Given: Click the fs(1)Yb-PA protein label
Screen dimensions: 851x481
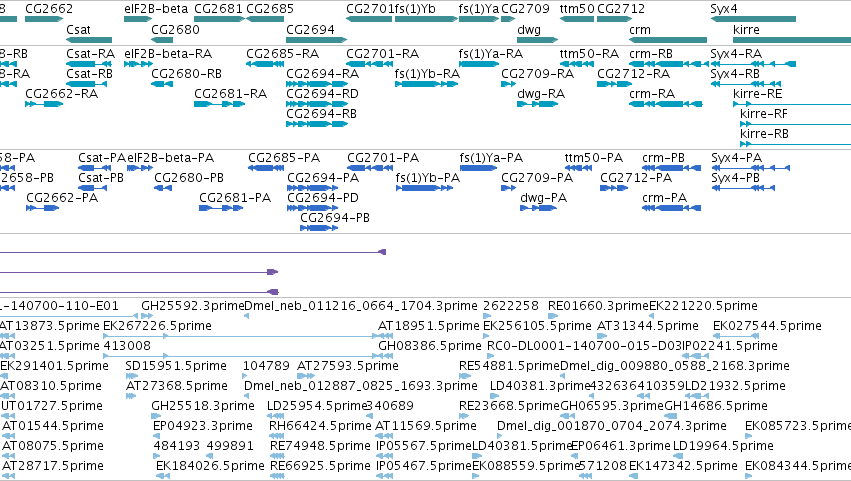Looking at the screenshot, I should click(428, 178).
